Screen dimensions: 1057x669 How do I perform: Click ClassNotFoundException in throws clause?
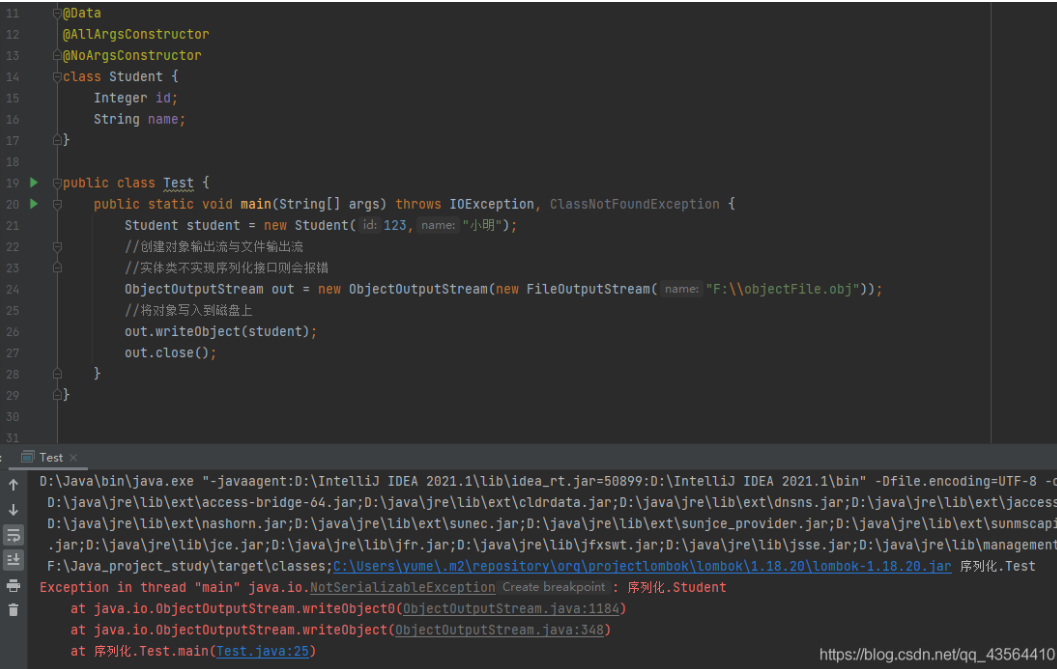click(x=634, y=204)
